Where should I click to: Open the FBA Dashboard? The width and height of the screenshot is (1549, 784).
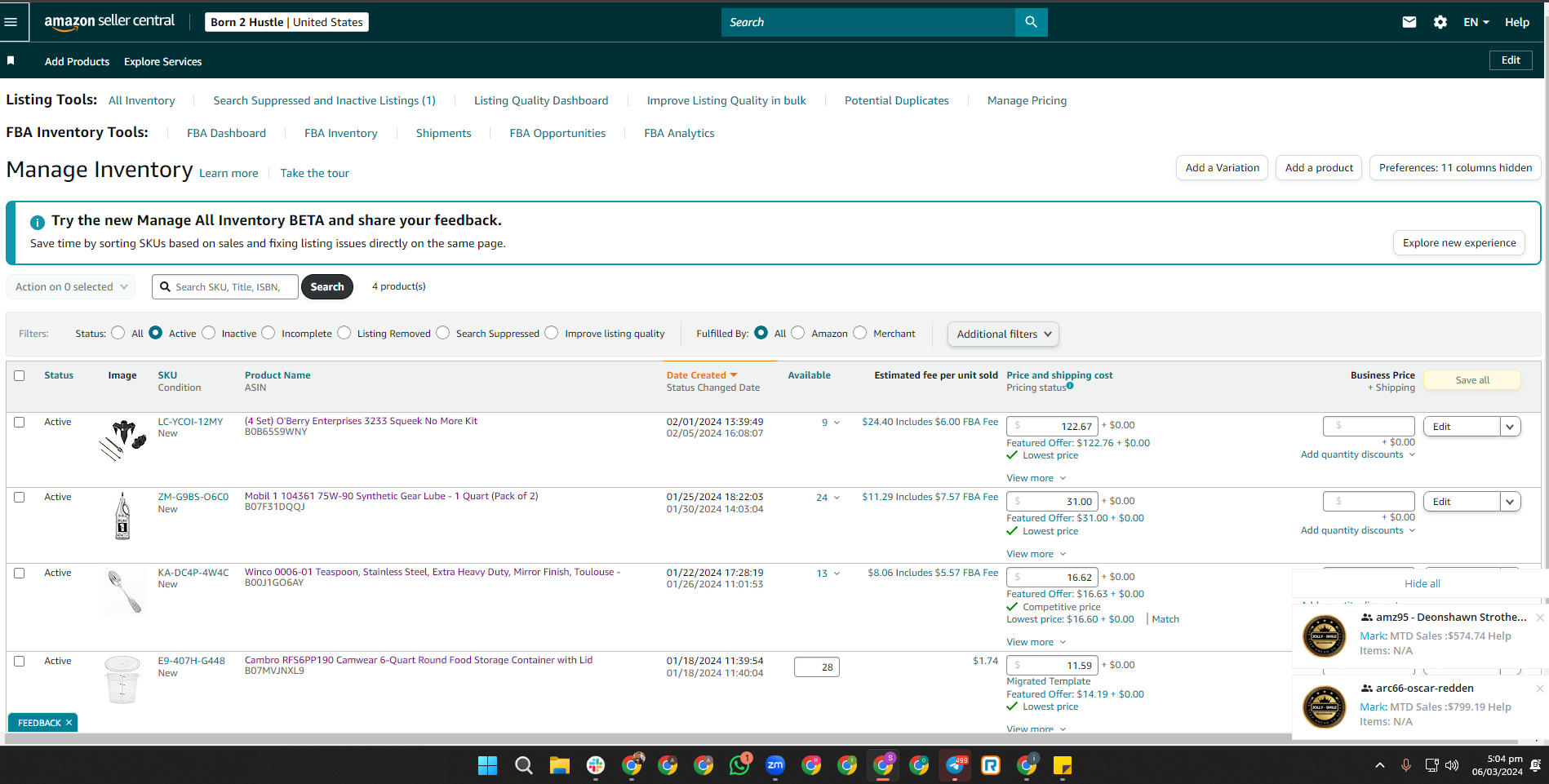tap(226, 133)
